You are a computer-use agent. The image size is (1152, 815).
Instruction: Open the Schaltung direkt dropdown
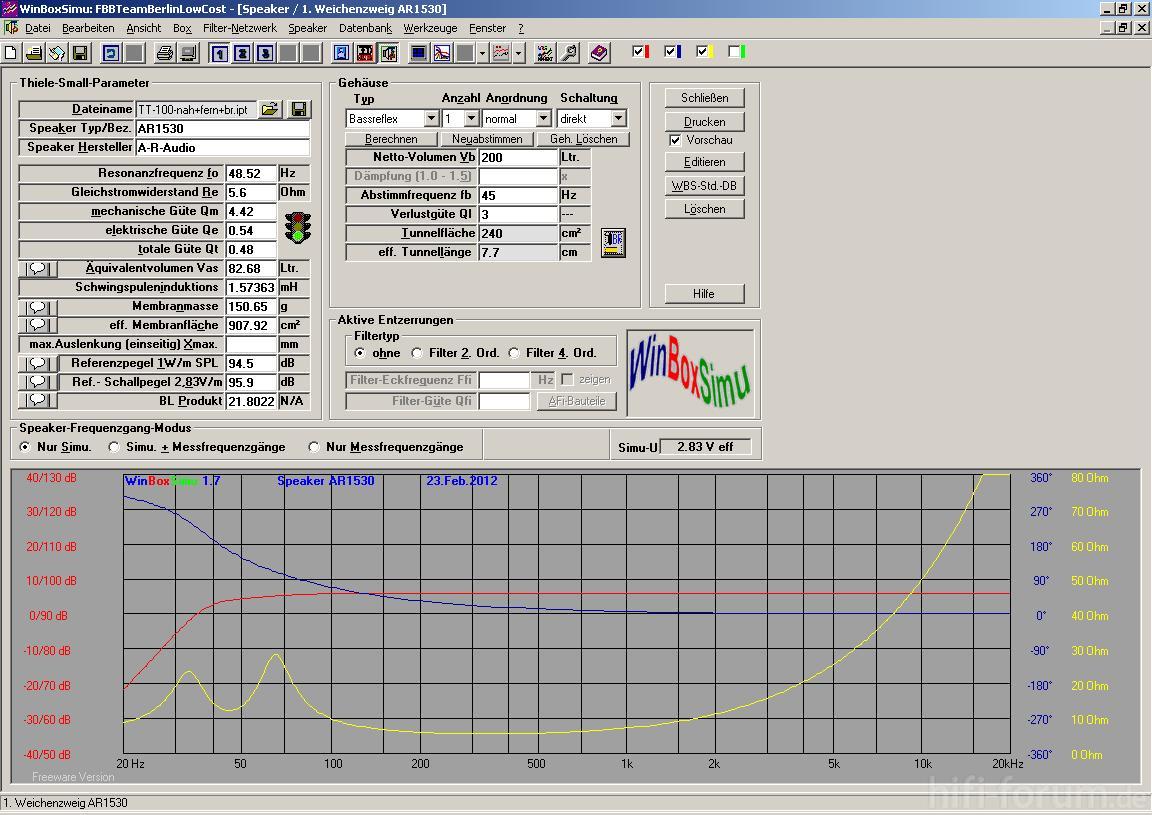(619, 118)
